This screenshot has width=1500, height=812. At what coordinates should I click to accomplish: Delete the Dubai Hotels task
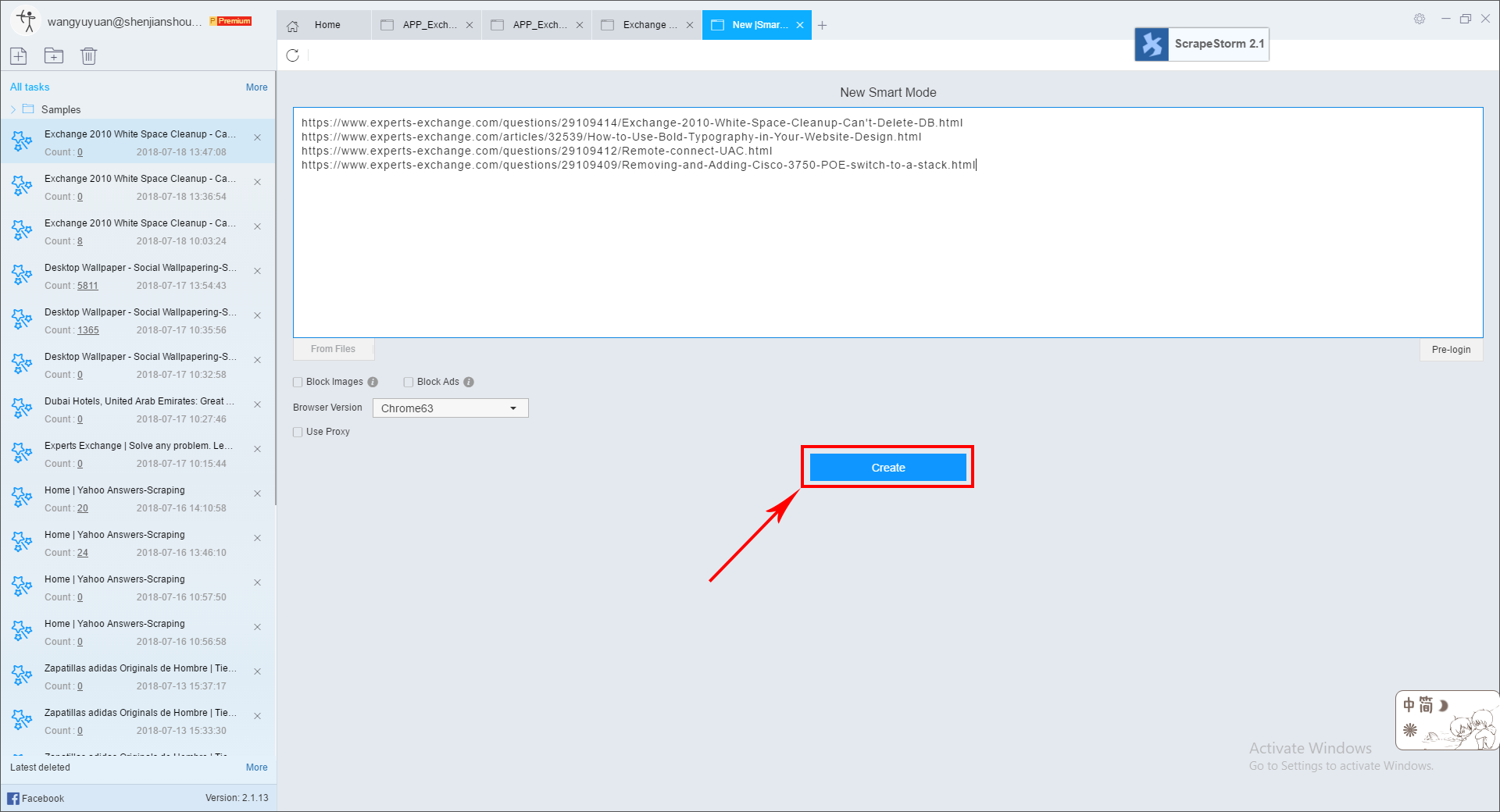258,404
